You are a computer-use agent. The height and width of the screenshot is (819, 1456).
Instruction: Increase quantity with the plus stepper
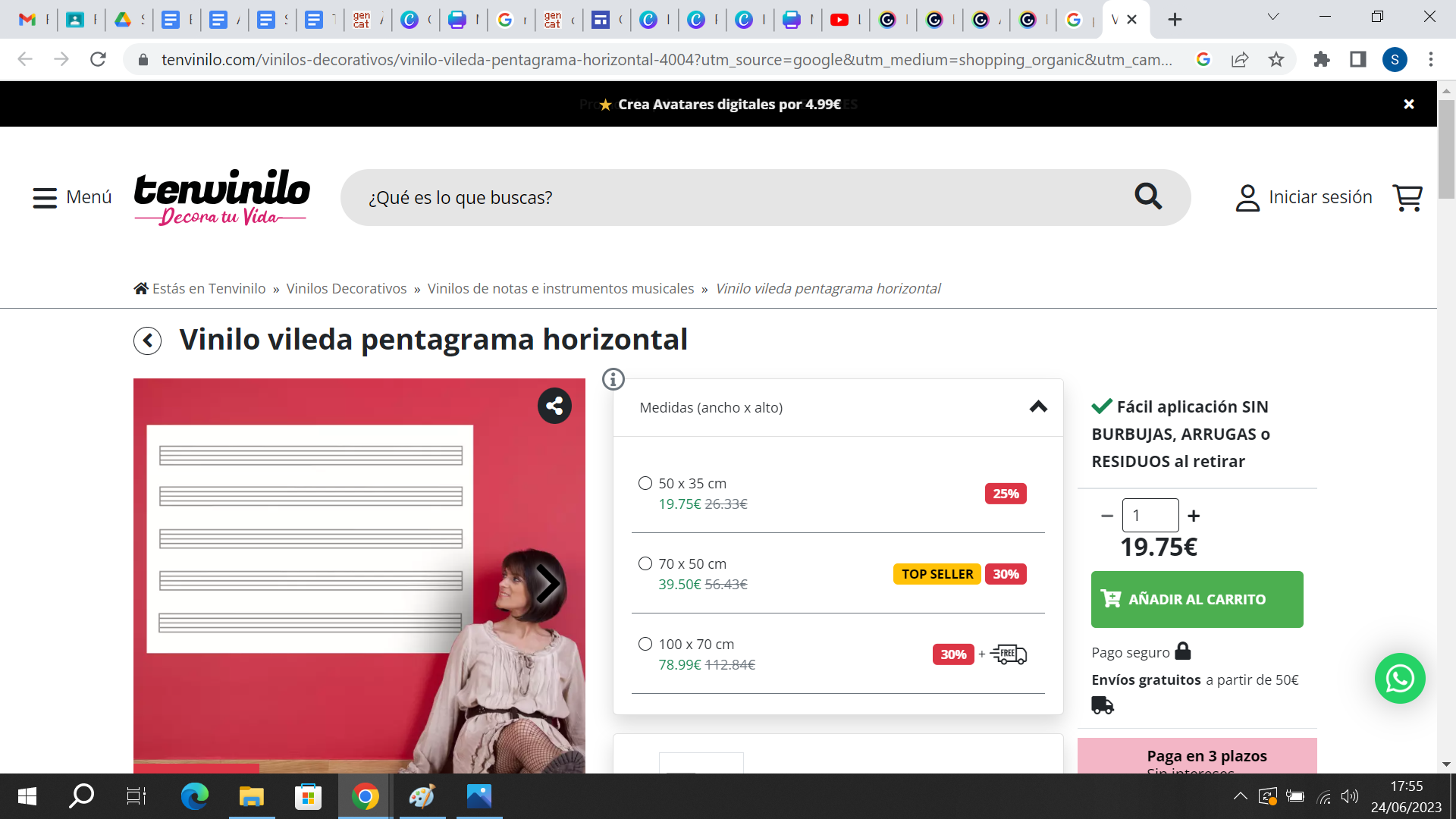[1194, 515]
